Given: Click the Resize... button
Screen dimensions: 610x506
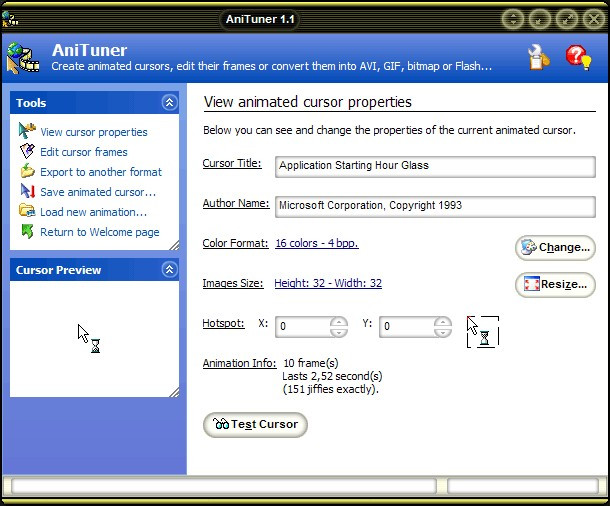Looking at the screenshot, I should pyautogui.click(x=555, y=285).
